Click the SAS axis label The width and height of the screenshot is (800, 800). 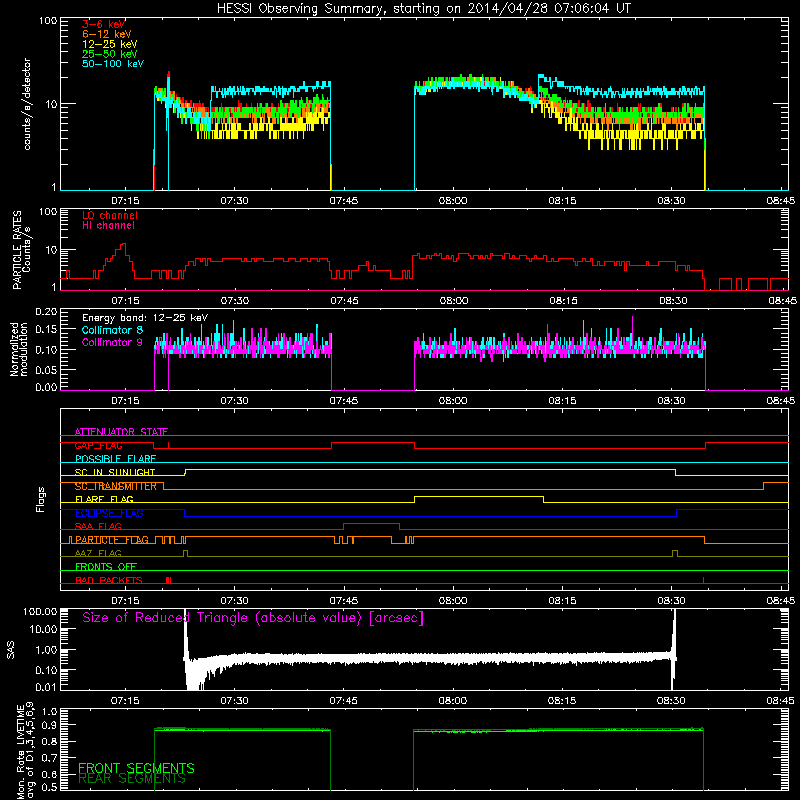[x=11, y=650]
